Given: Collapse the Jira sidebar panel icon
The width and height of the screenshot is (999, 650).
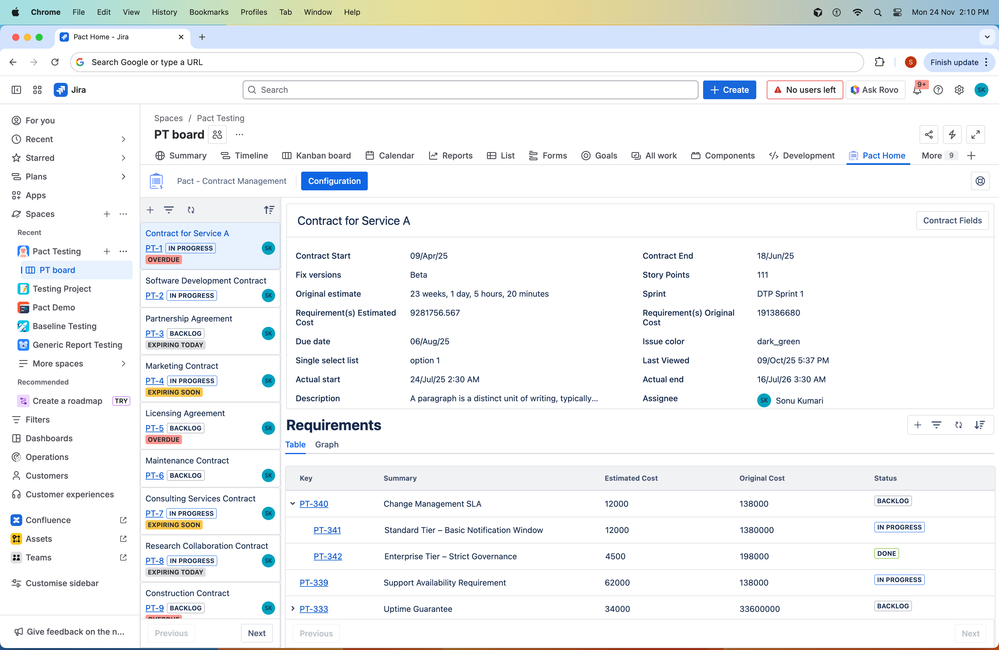Looking at the screenshot, I should click(17, 90).
